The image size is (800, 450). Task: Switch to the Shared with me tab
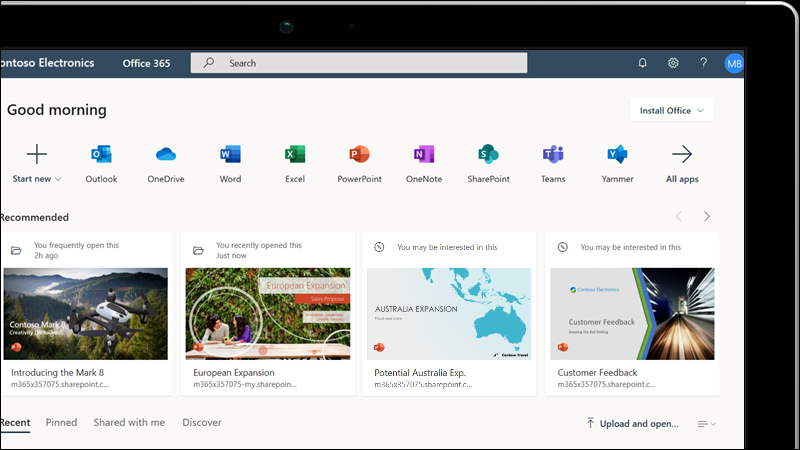pyautogui.click(x=129, y=423)
